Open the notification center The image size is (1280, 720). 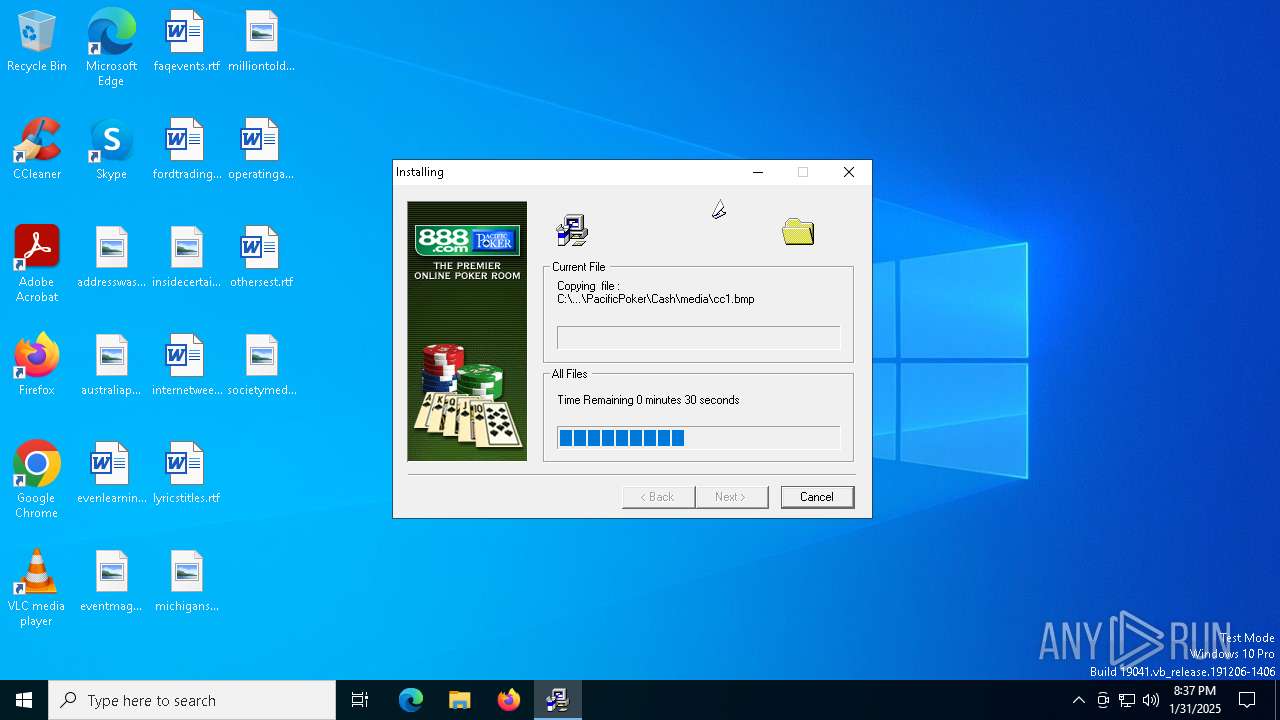(x=1247, y=700)
